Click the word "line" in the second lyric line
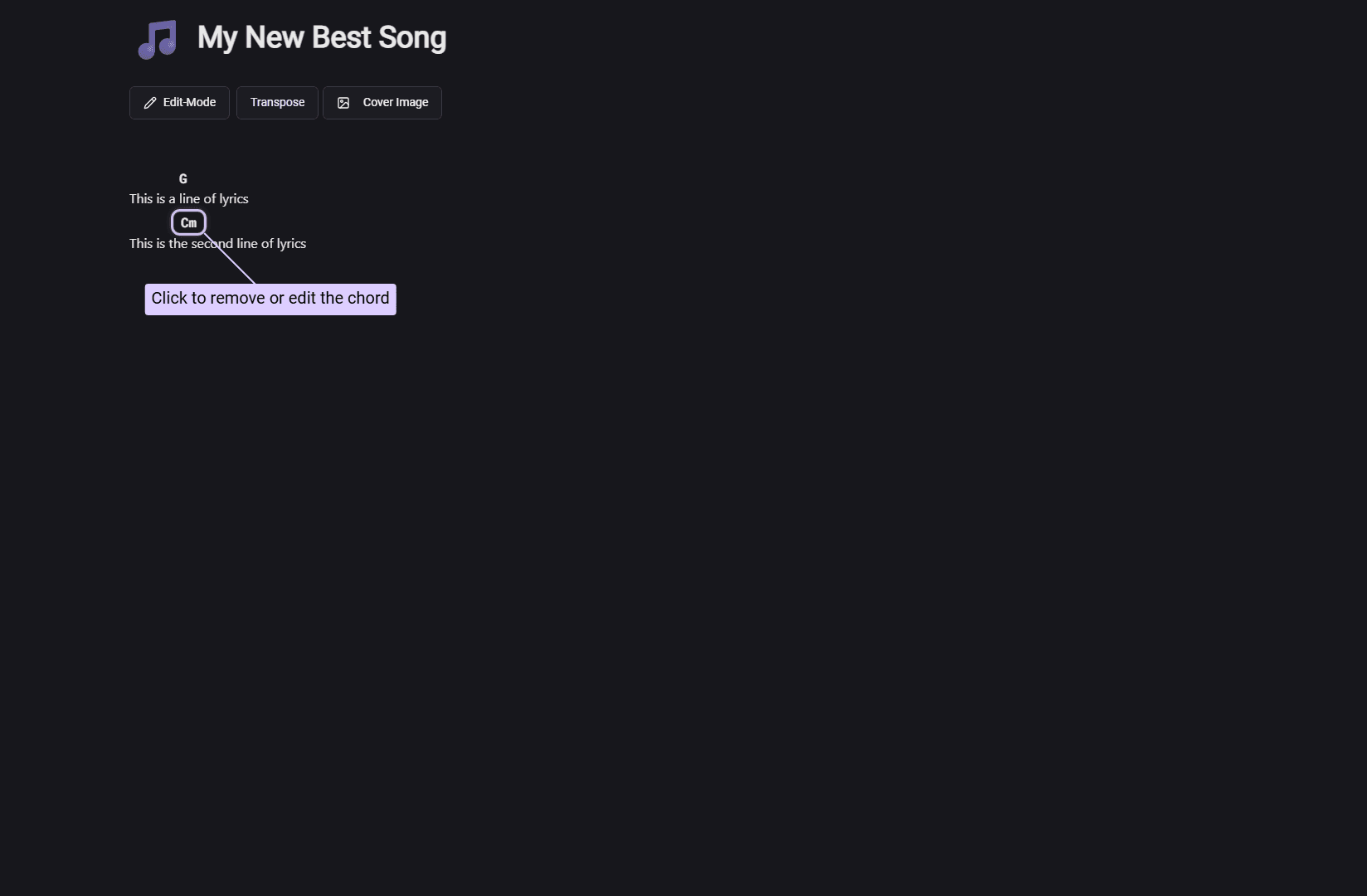1367x896 pixels. point(246,244)
